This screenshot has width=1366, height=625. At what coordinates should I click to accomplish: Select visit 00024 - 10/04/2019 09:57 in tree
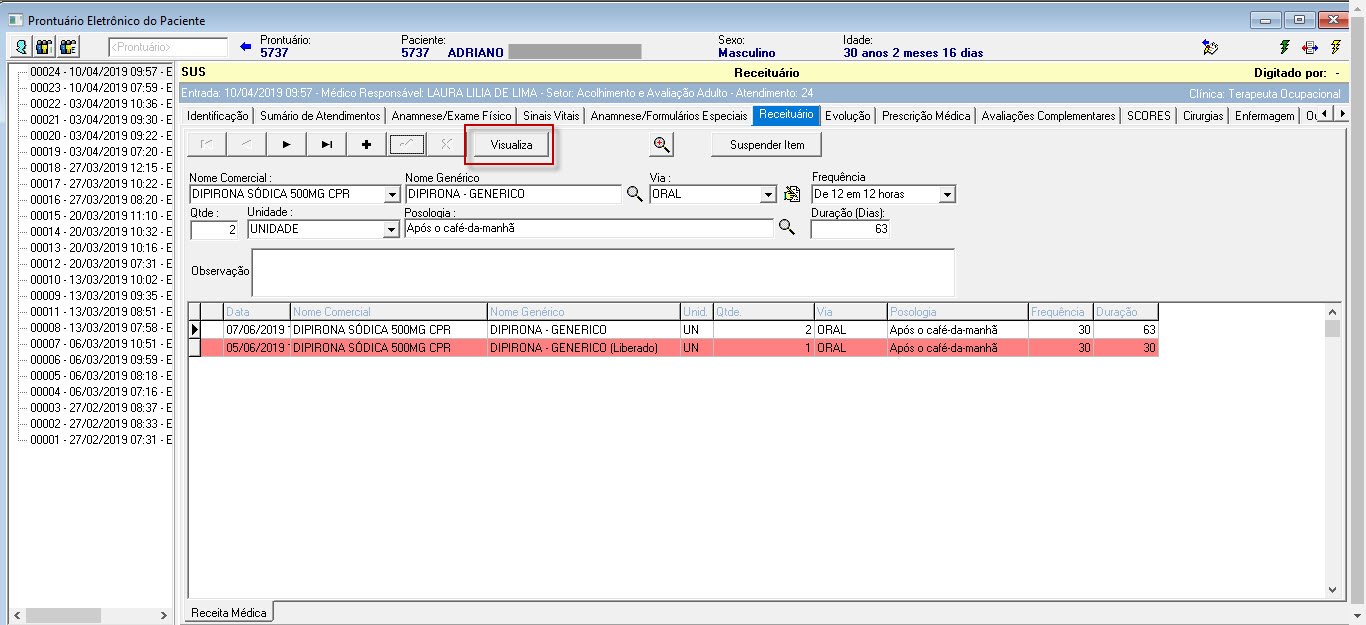tap(100, 72)
